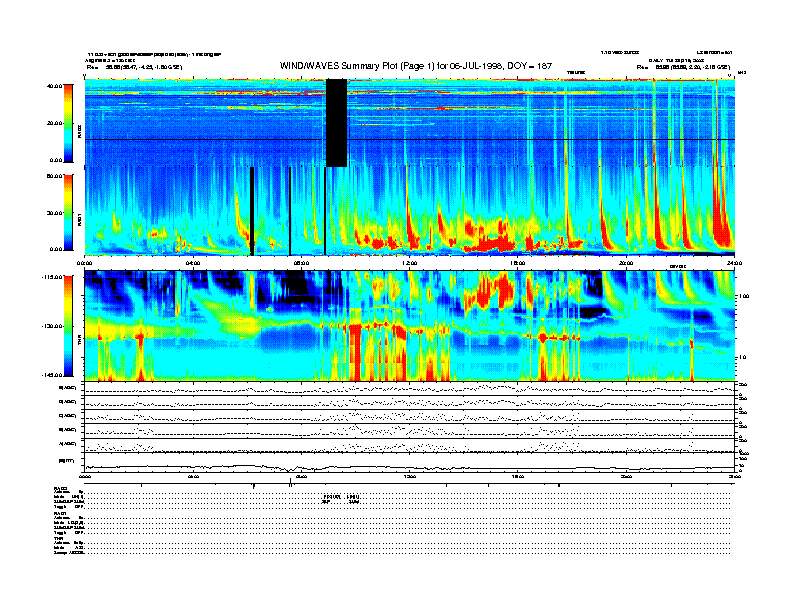Screen dimensions: 792x612
Task: Click the black horizontal line across RAD2 spectrogram
Action: click(x=410, y=139)
